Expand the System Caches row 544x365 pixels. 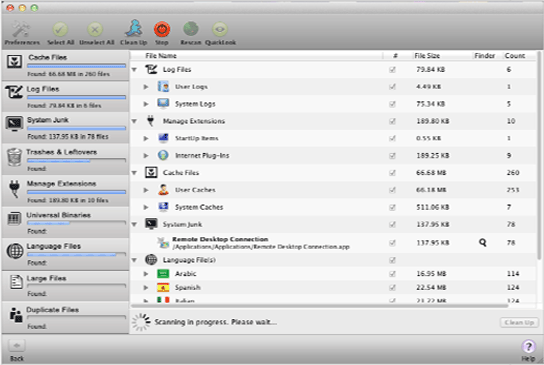point(146,207)
